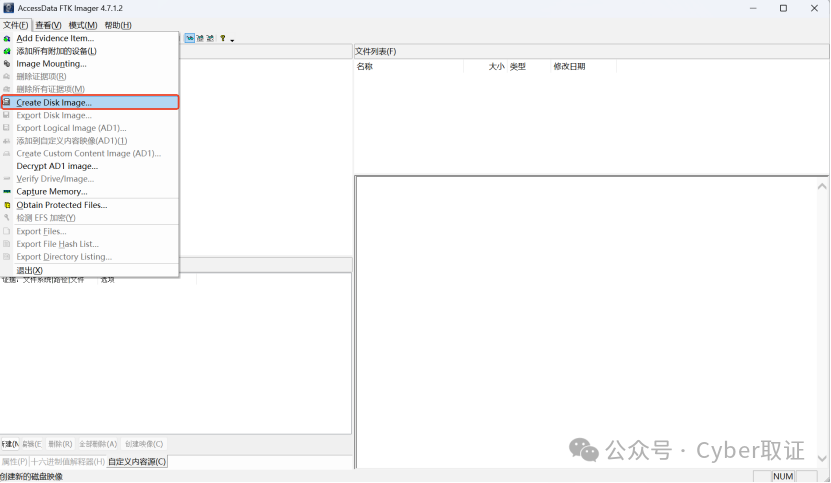The width and height of the screenshot is (831, 483).
Task: Click the Image Mounting disk icon
Action: [7, 64]
